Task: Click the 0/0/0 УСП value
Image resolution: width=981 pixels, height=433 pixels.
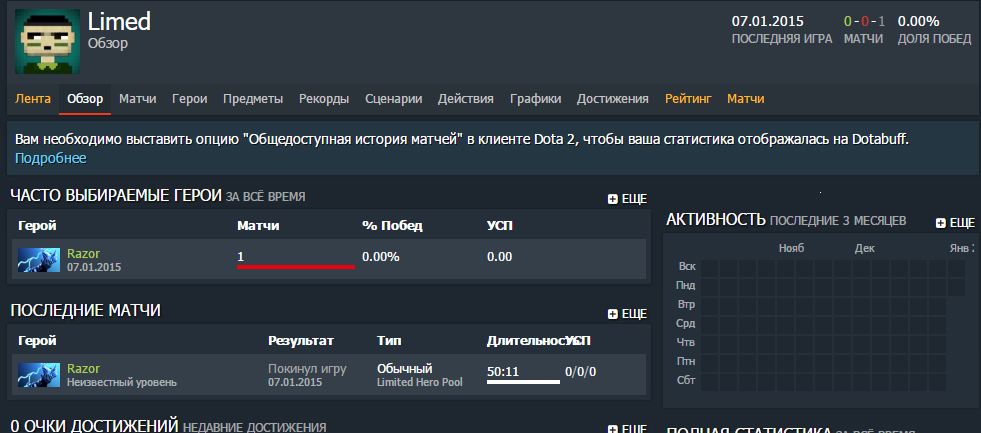Action: 581,372
